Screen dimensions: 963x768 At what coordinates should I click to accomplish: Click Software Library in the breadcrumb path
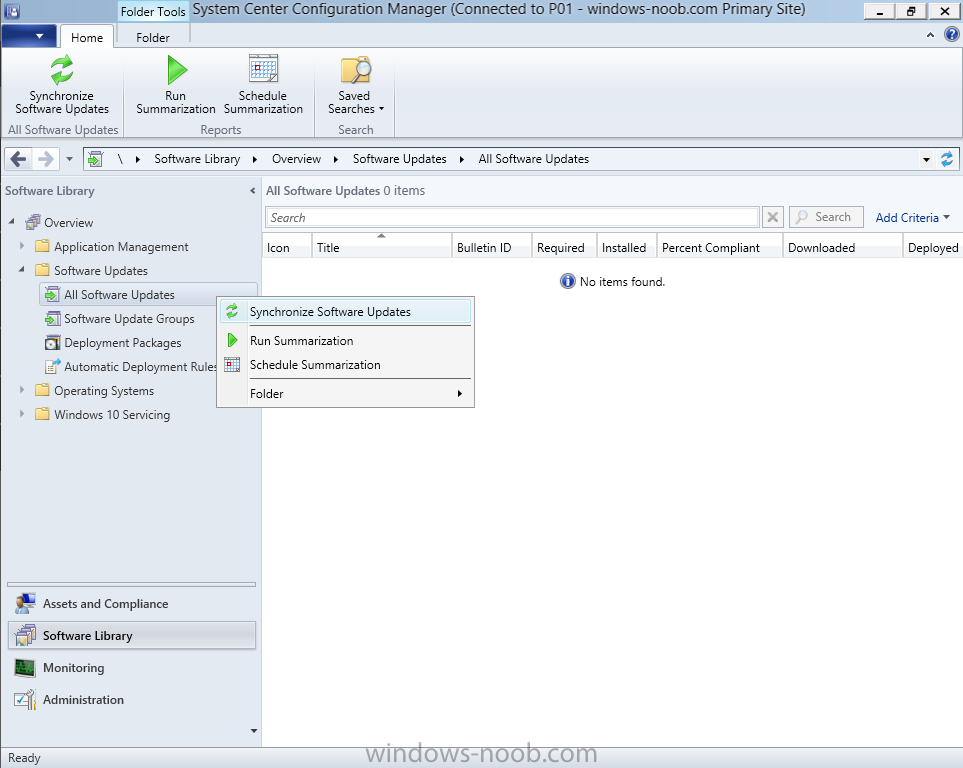[x=197, y=159]
